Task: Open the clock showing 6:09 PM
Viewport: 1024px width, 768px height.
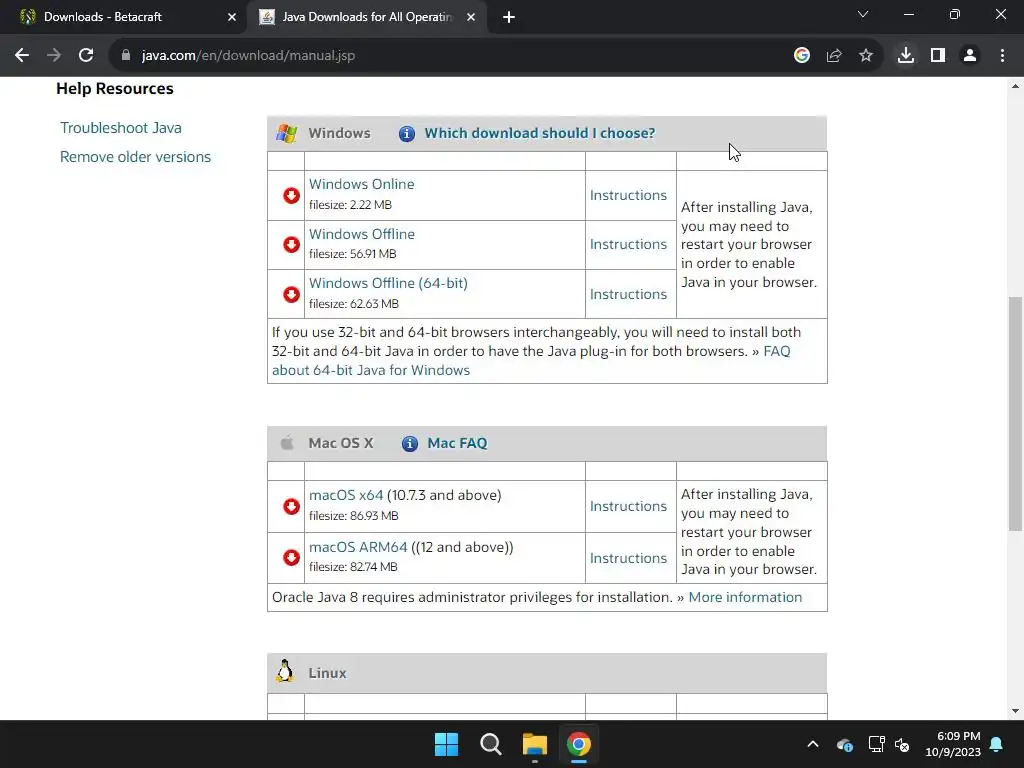Action: pos(953,744)
